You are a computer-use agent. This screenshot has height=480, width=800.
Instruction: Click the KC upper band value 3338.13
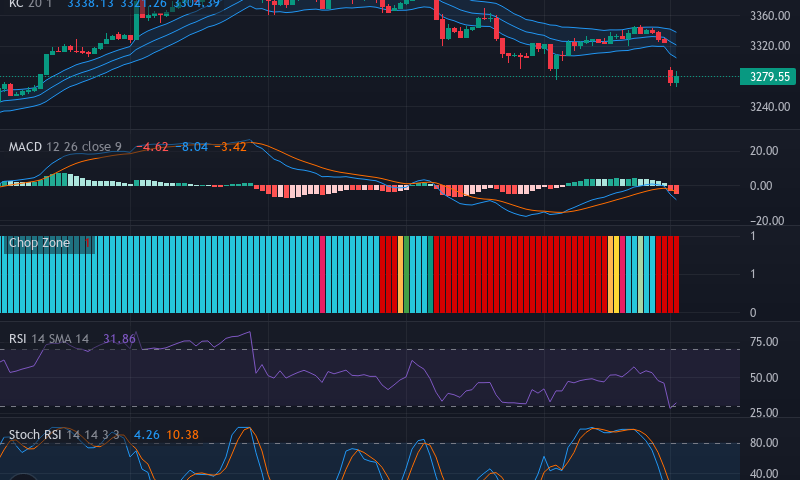point(90,4)
